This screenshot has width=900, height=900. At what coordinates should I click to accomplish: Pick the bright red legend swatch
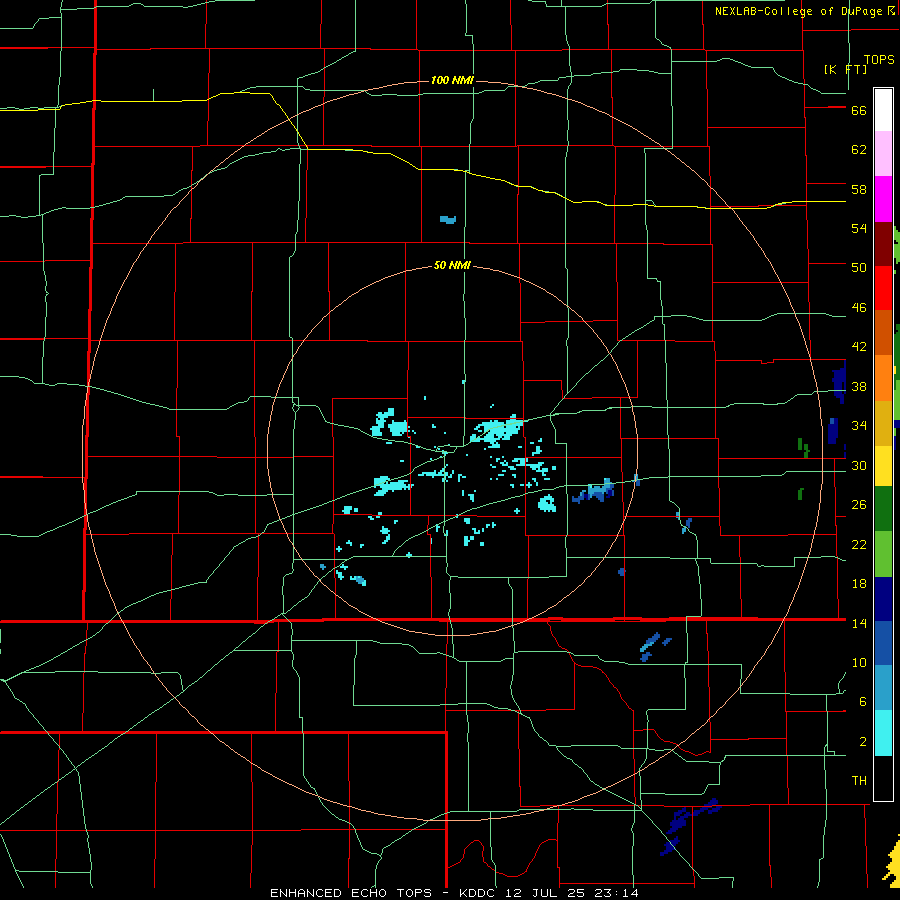tap(883, 288)
